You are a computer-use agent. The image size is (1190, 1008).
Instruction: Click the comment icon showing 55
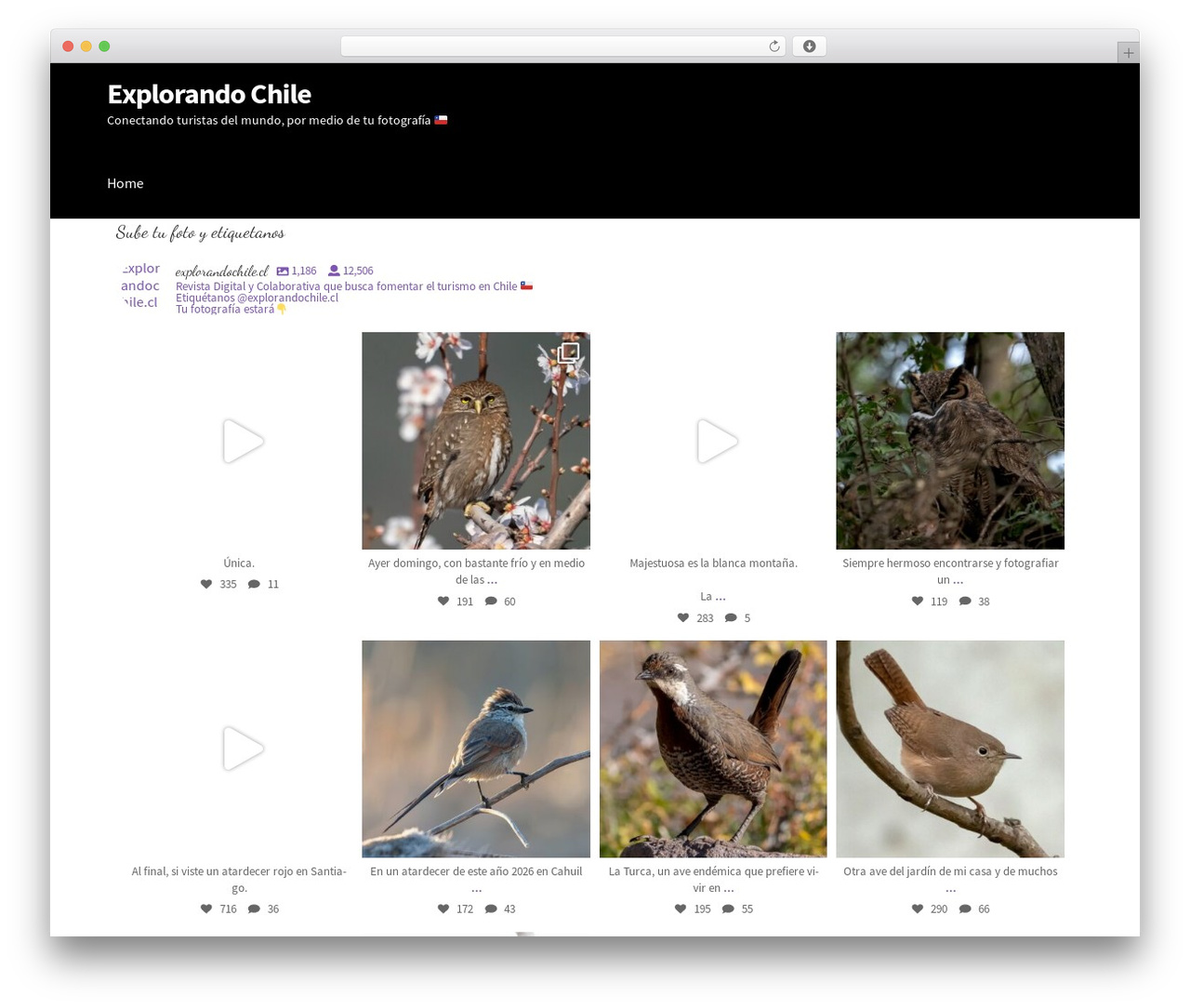(728, 909)
